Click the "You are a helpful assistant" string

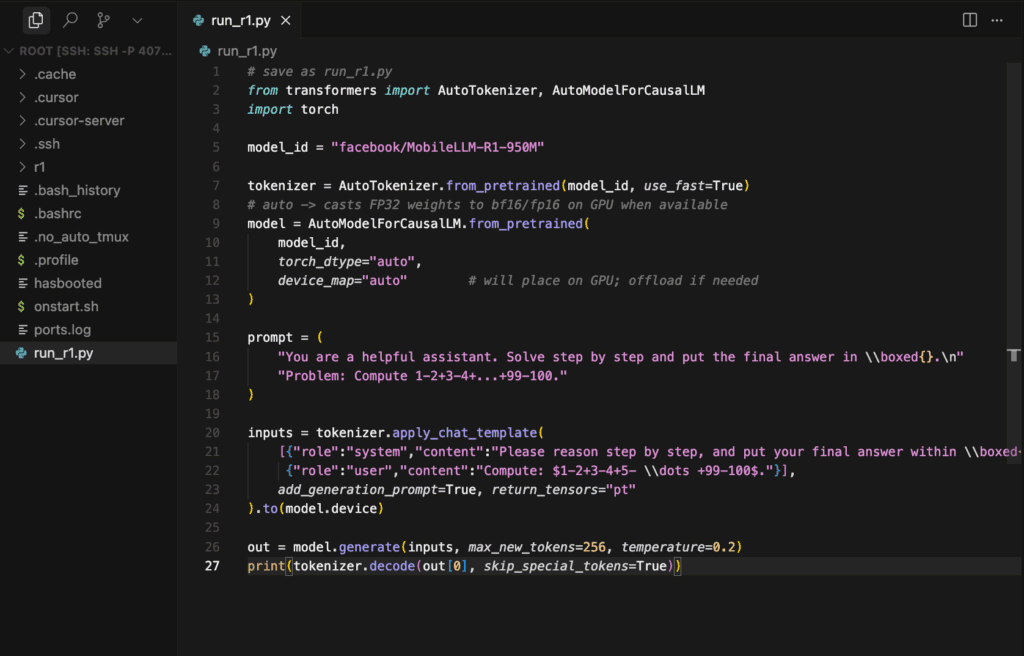(x=620, y=357)
